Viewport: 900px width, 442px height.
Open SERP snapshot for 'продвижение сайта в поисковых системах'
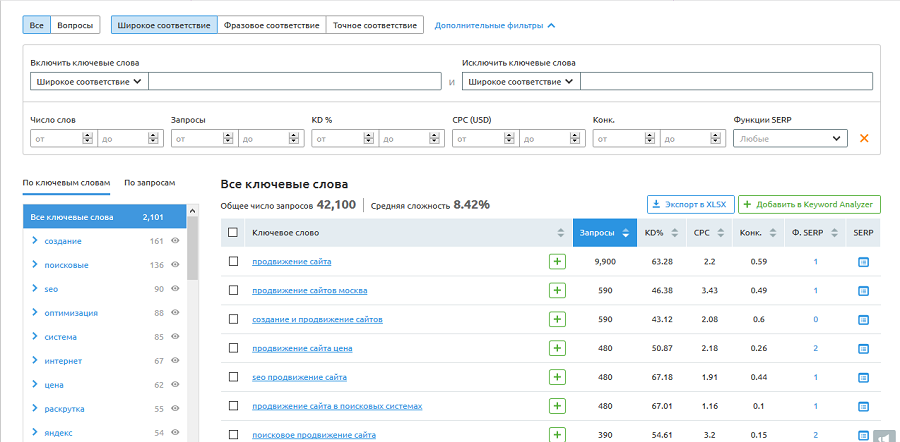pyautogui.click(x=862, y=406)
